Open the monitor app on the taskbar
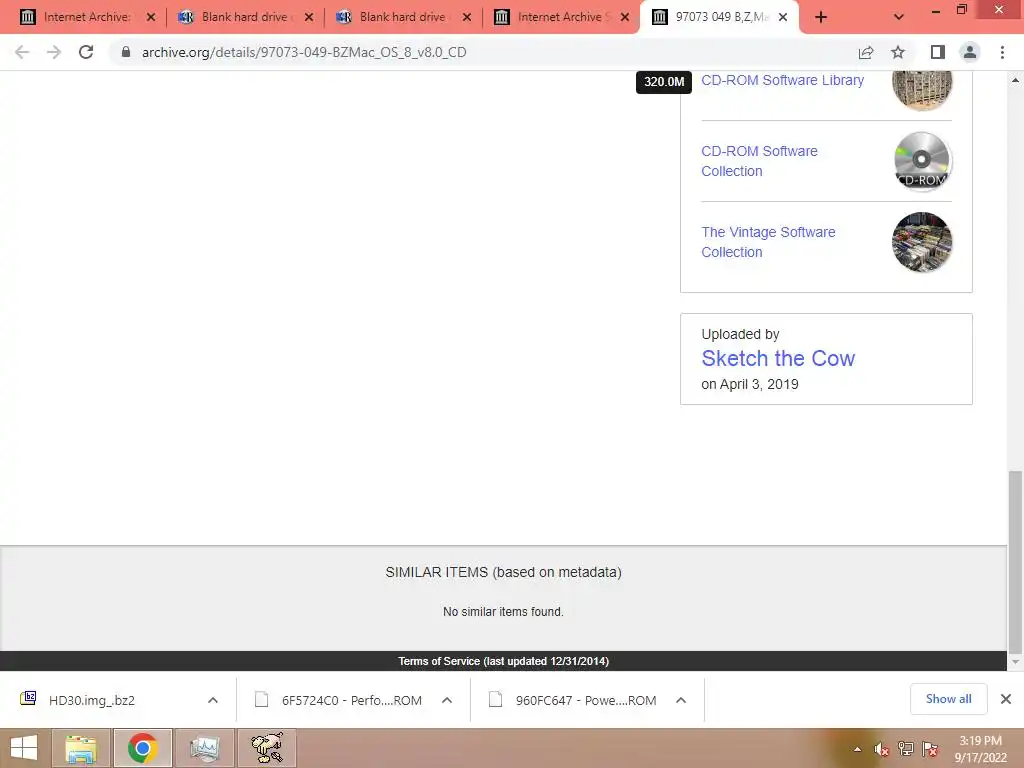The width and height of the screenshot is (1024, 768). pyautogui.click(x=204, y=748)
